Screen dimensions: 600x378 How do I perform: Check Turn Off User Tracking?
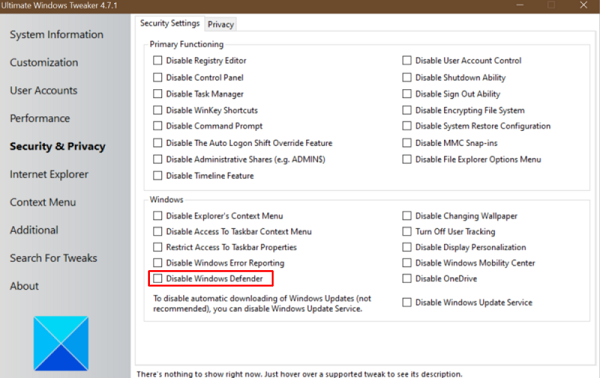click(x=407, y=231)
